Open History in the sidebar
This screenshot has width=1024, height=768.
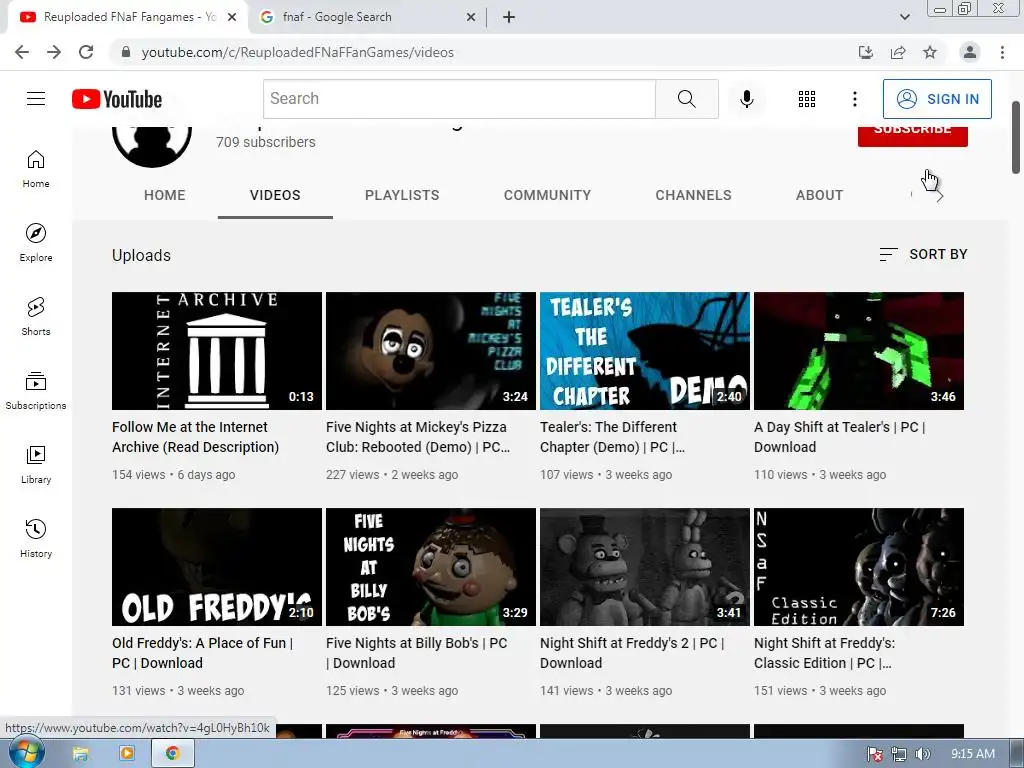[x=36, y=538]
